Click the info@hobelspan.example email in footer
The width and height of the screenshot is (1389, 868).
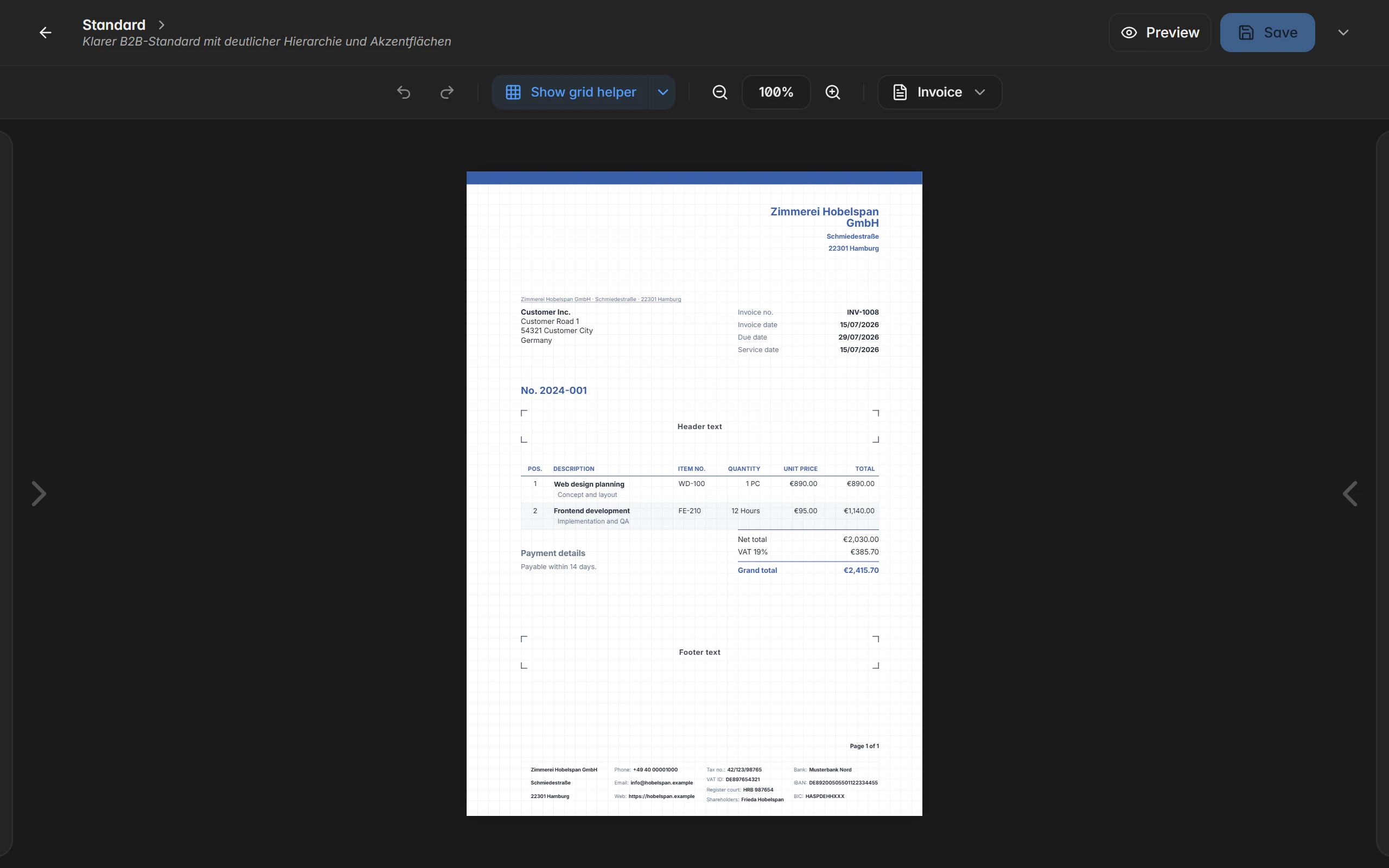coord(661,782)
